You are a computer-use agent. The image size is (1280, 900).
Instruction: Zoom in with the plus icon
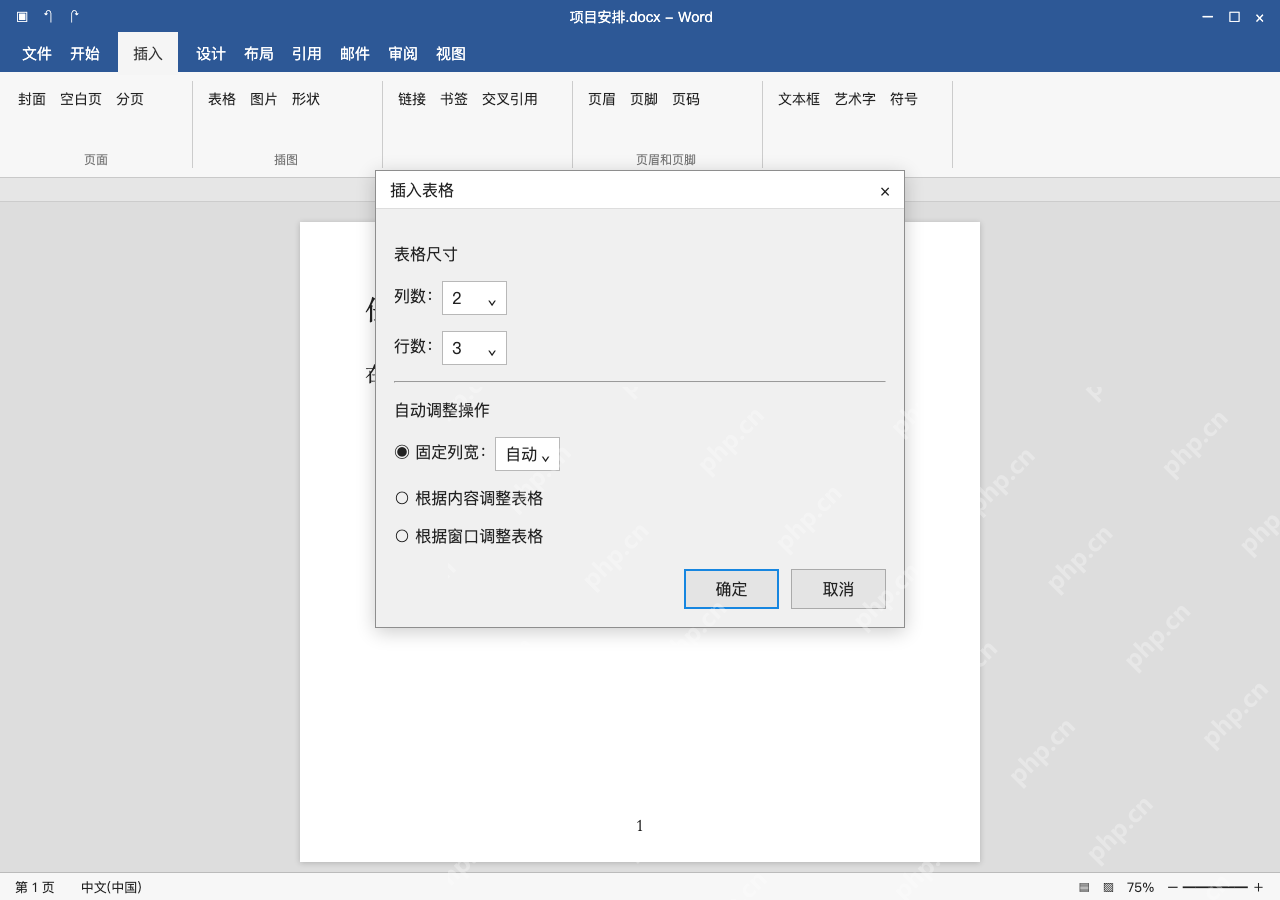pyautogui.click(x=1258, y=887)
